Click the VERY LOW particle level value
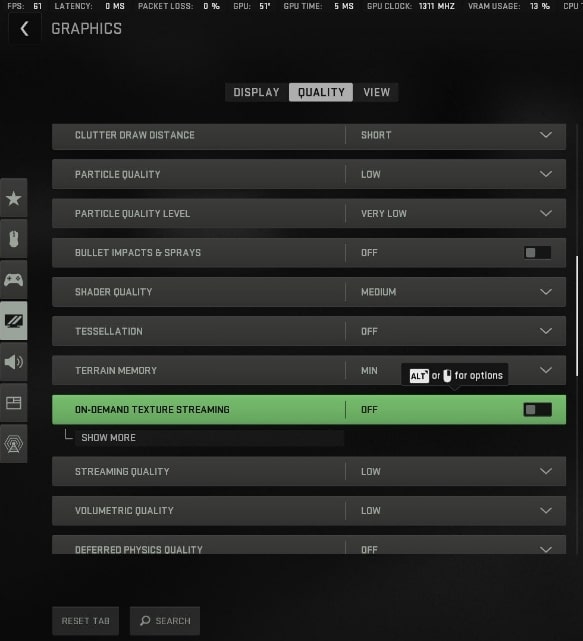The image size is (583, 641). [x=384, y=213]
